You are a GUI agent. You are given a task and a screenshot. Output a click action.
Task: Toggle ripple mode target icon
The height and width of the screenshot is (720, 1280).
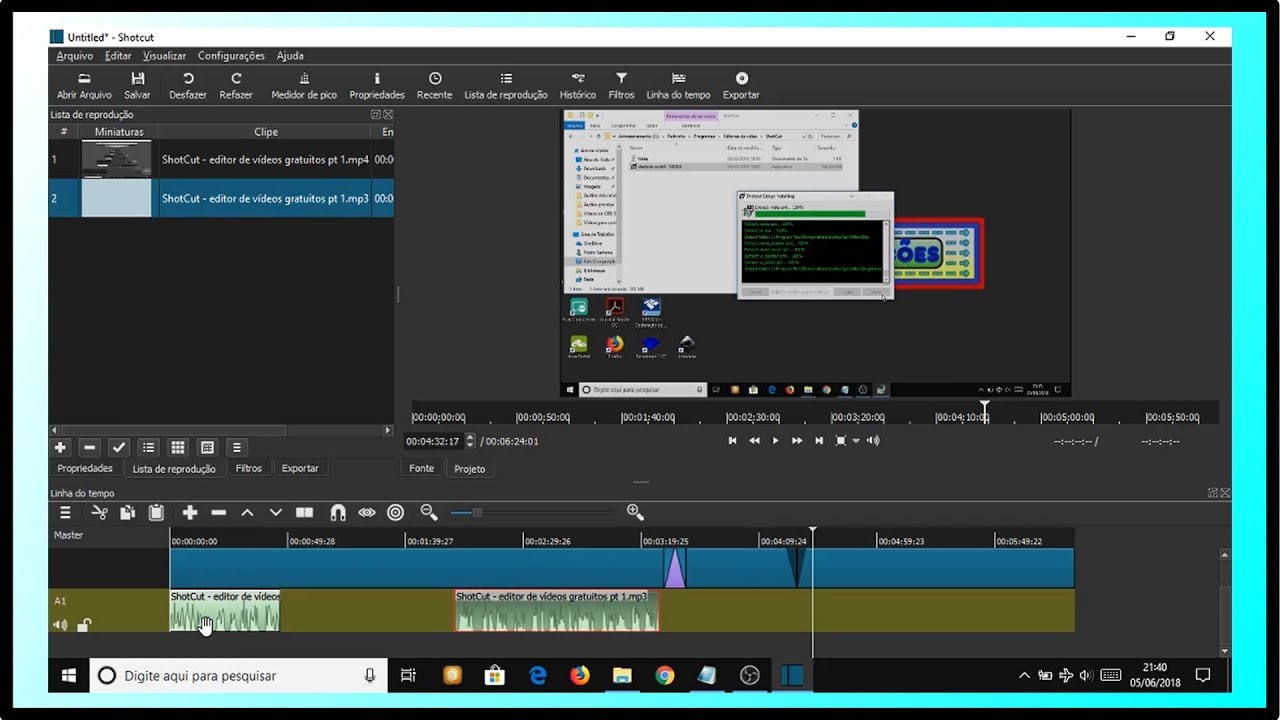(395, 512)
